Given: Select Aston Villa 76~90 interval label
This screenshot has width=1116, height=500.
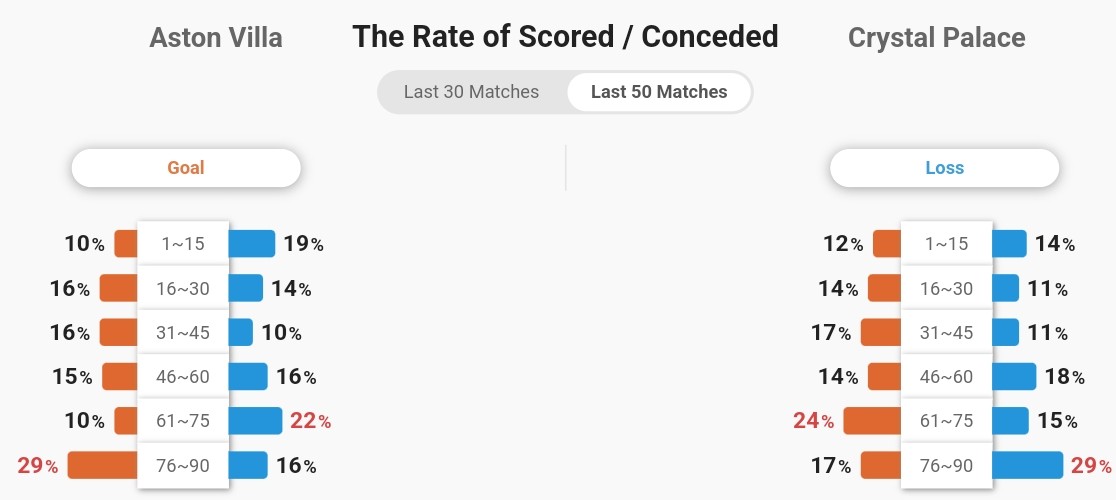Looking at the screenshot, I should coord(183,465).
